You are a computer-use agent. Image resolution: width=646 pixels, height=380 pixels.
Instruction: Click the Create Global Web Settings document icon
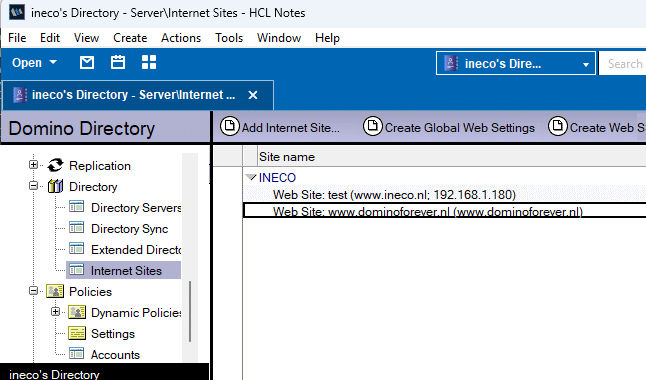[x=372, y=126]
